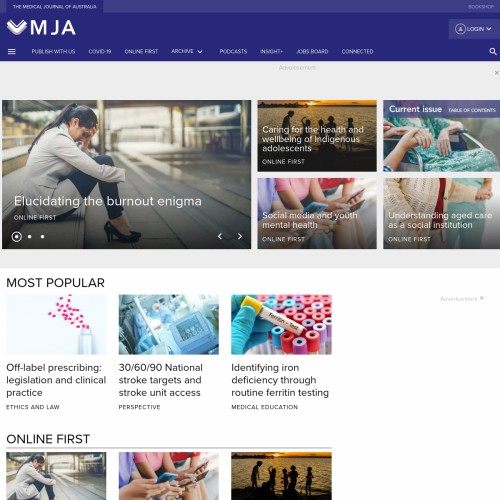Viewport: 500px width, 500px height.
Task: Open Table of Contents link
Action: pos(472,110)
